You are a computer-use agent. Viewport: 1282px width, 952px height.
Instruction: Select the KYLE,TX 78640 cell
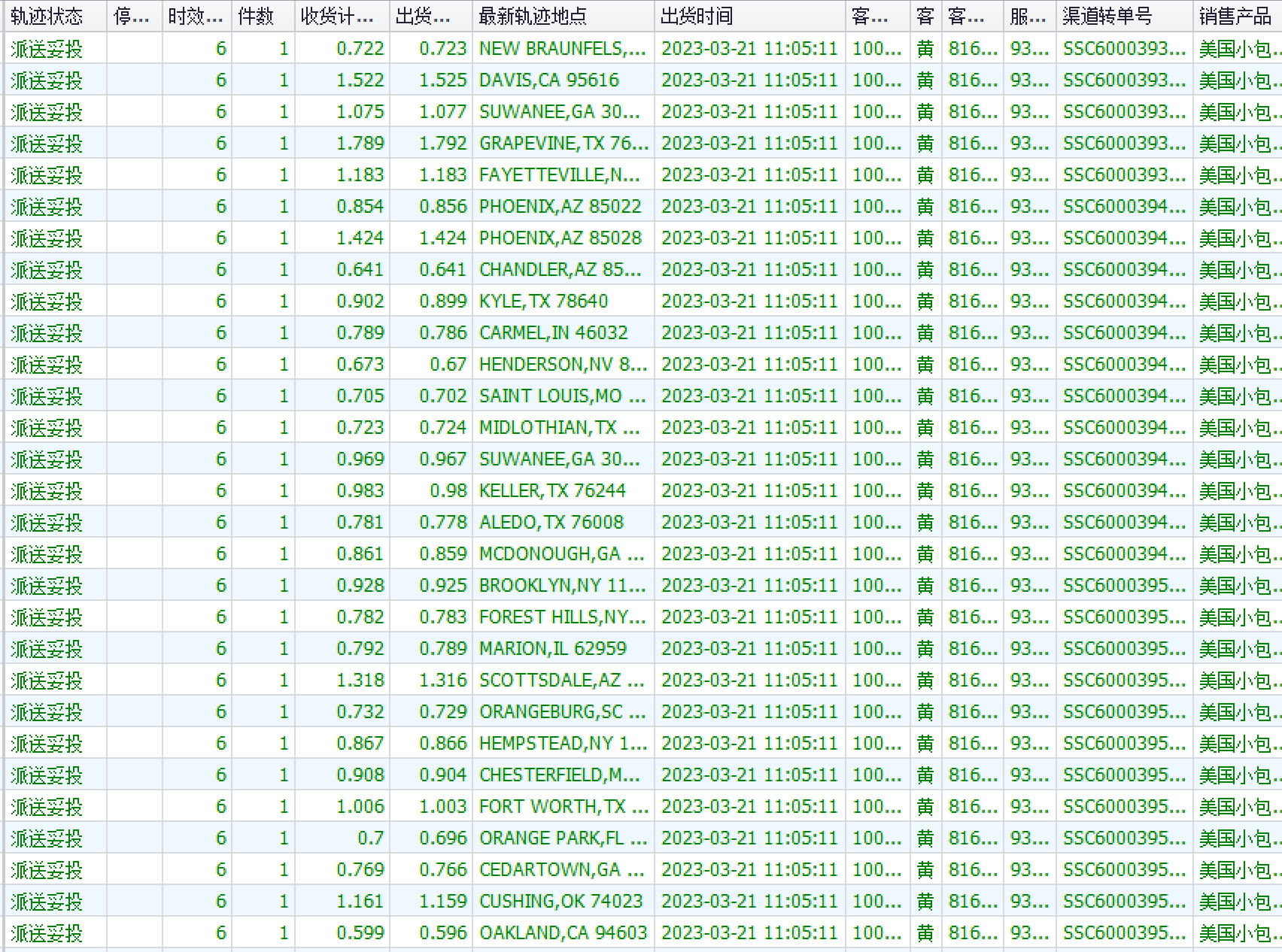[x=564, y=302]
